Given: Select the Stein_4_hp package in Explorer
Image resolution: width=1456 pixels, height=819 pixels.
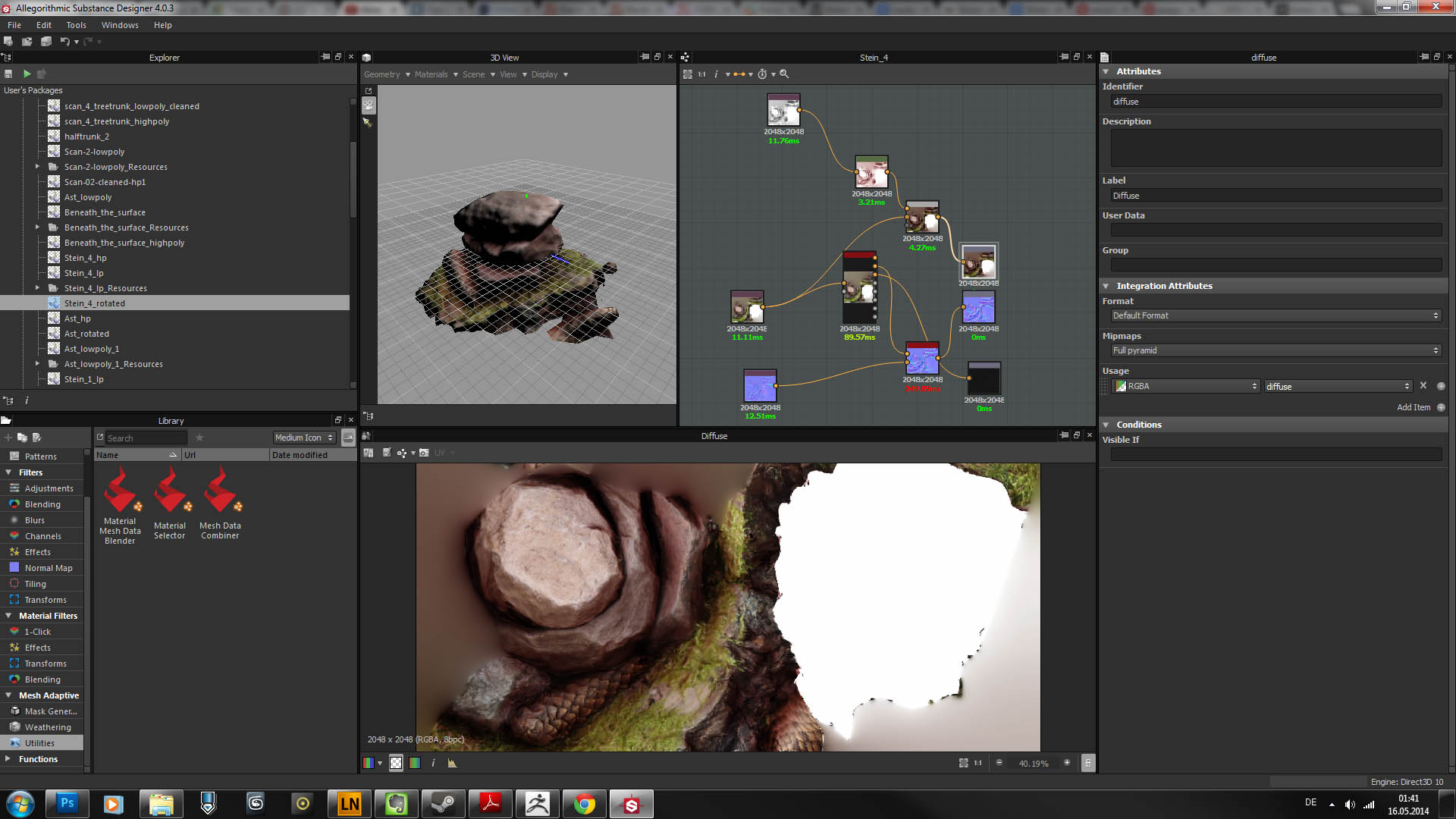Looking at the screenshot, I should pyautogui.click(x=85, y=258).
